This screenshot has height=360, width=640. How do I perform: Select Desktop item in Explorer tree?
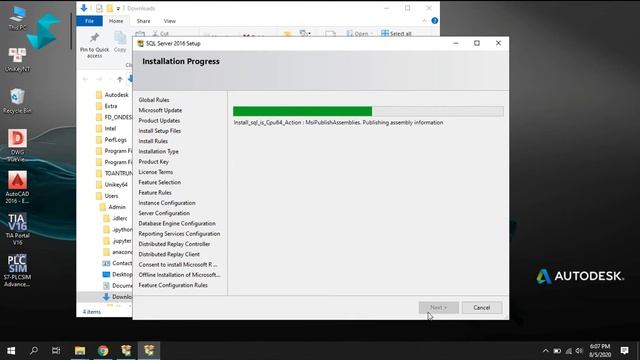(x=118, y=274)
